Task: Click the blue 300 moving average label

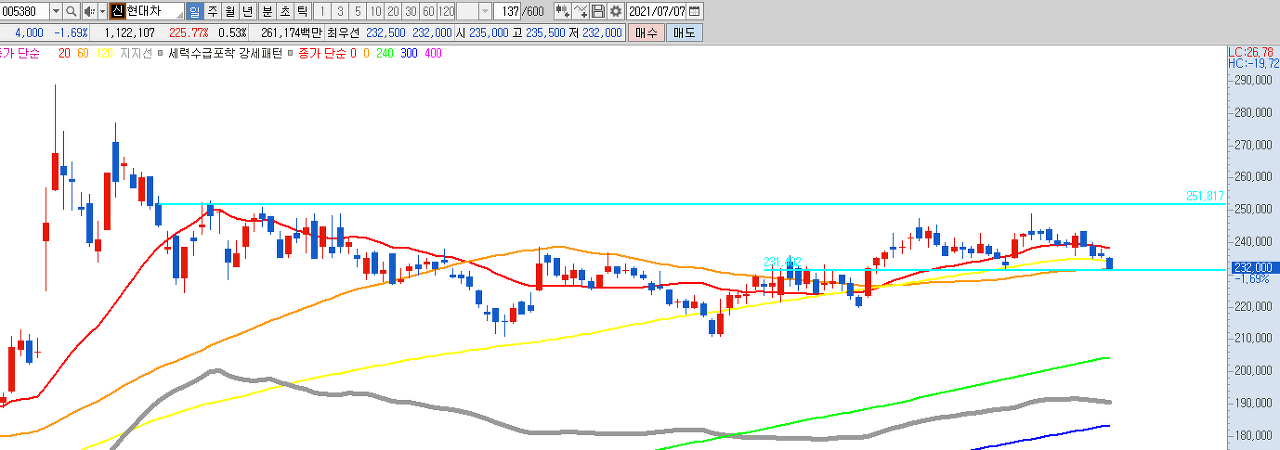Action: [x=409, y=53]
